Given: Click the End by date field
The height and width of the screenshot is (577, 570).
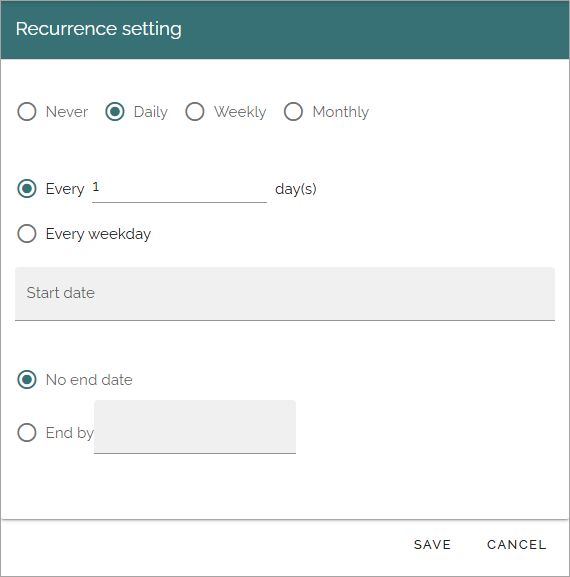Looking at the screenshot, I should pyautogui.click(x=195, y=427).
